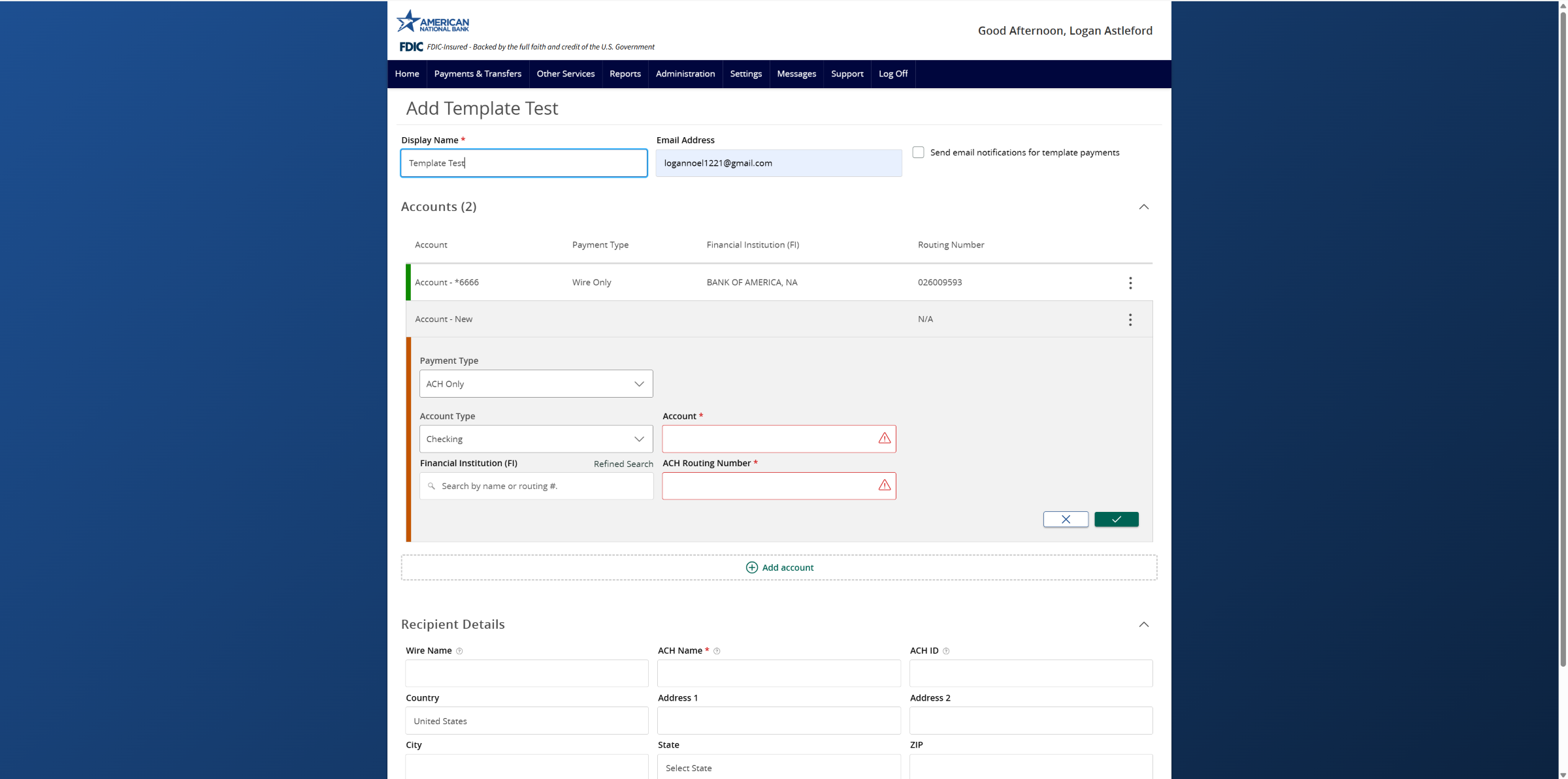Open the kebab menu for Account *6666
The height and width of the screenshot is (779, 1568).
[1130, 283]
